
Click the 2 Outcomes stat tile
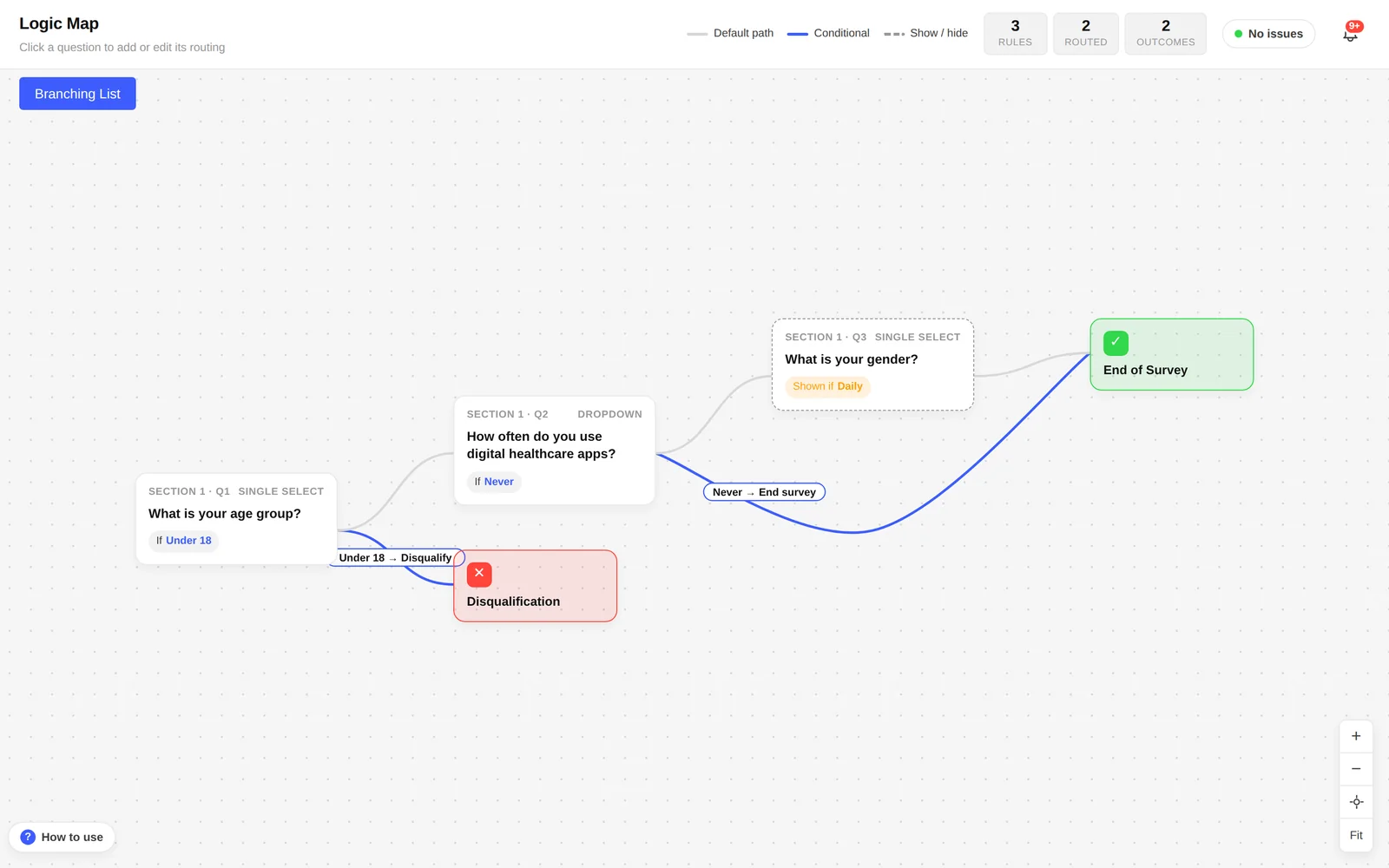1165,34
